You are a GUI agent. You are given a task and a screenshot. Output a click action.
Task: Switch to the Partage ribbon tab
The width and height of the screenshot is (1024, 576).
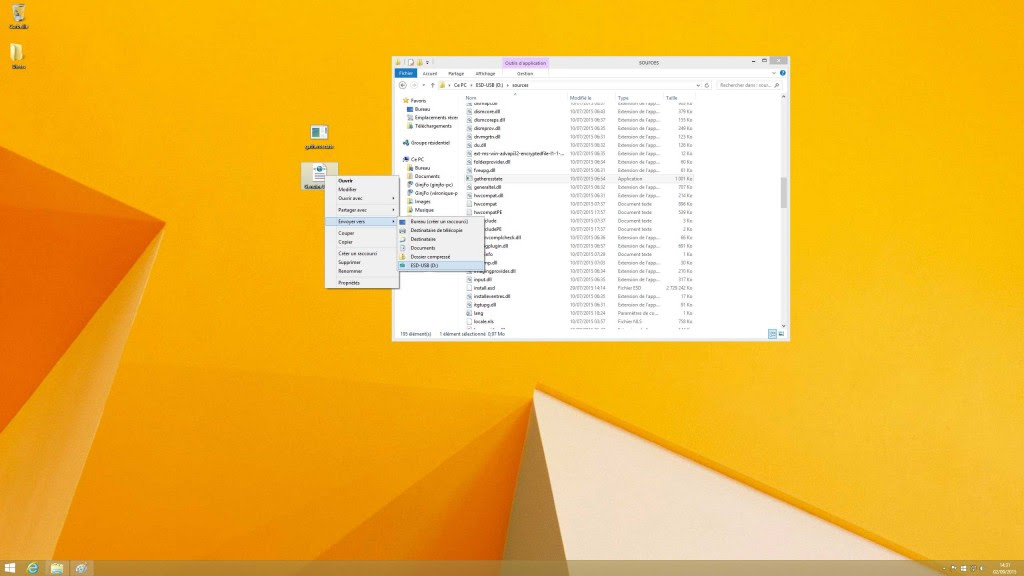[456, 73]
